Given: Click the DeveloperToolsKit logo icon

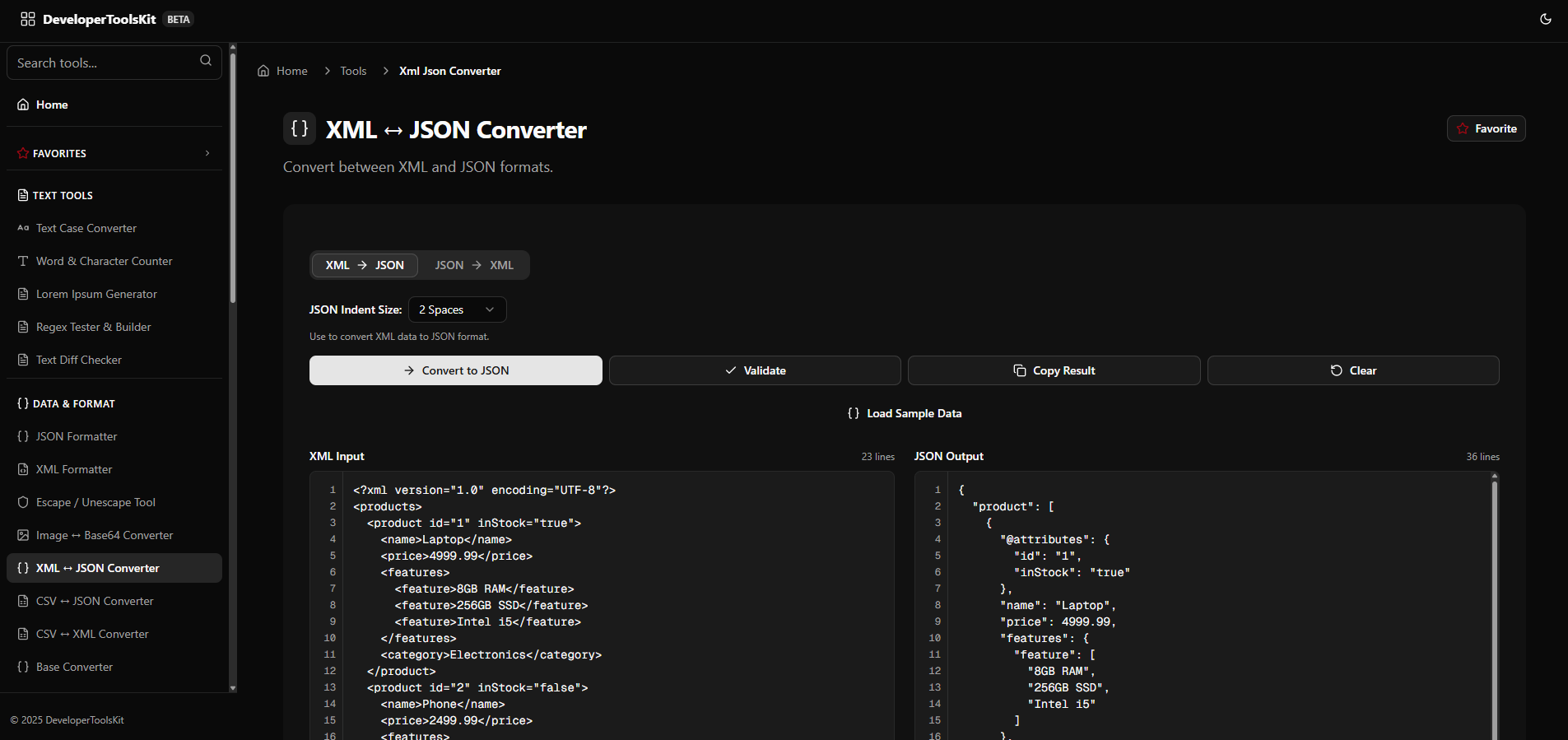Looking at the screenshot, I should pyautogui.click(x=28, y=19).
